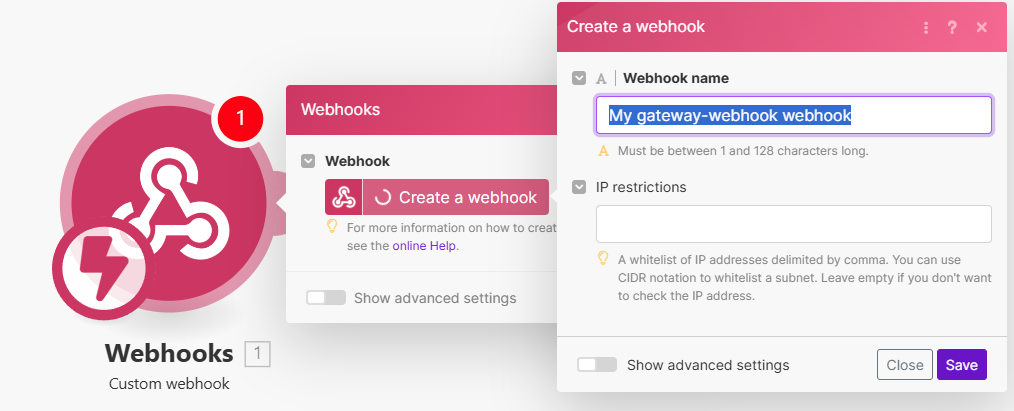Collapse the Webhook name field chevron

(579, 78)
